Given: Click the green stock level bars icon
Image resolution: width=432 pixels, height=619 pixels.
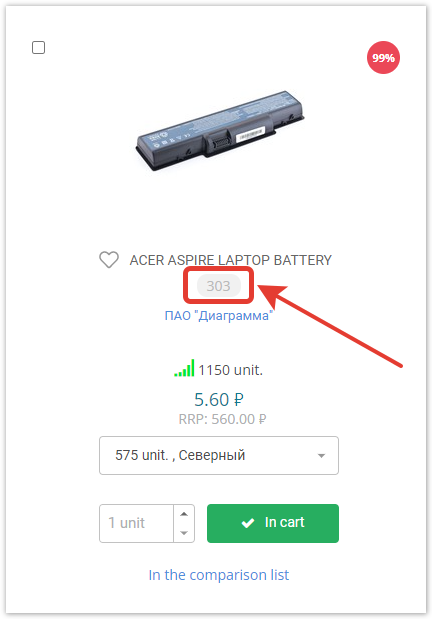Looking at the screenshot, I should [x=184, y=368].
